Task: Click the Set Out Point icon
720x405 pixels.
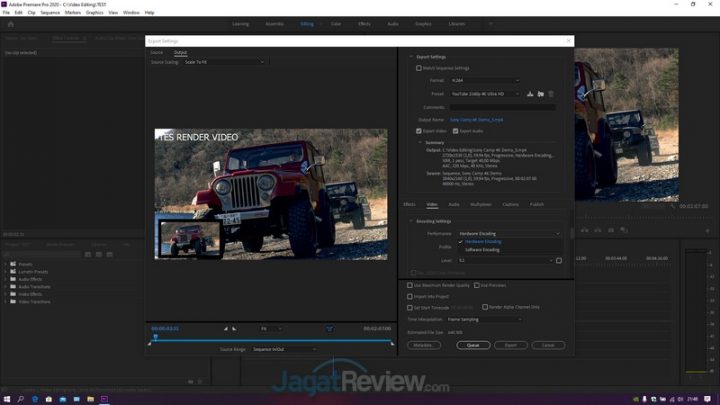Action: point(236,328)
